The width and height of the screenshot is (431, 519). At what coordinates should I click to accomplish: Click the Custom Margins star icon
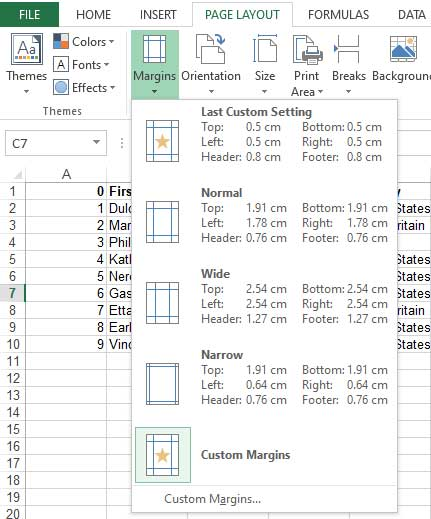pyautogui.click(x=162, y=455)
